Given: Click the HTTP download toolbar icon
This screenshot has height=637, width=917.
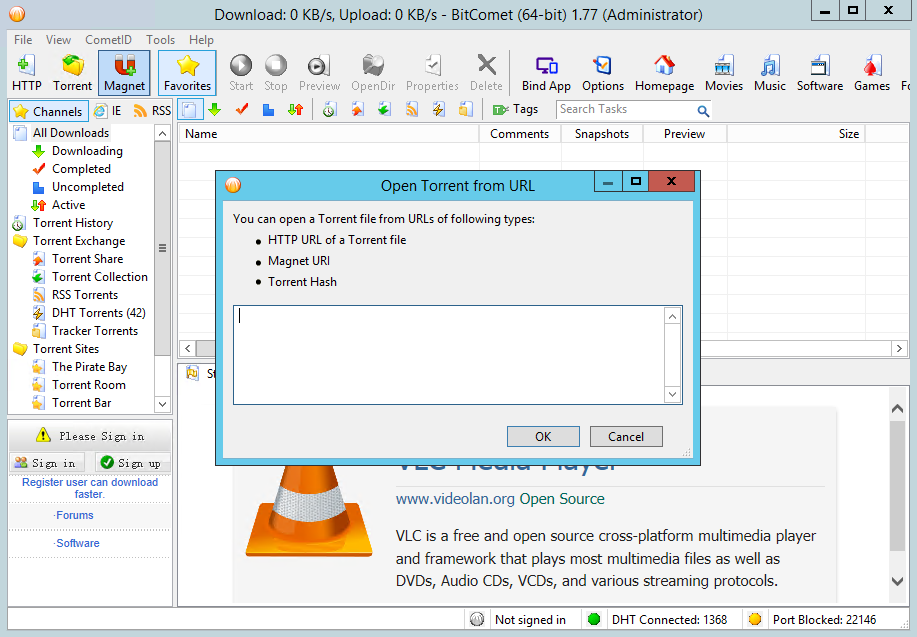Looking at the screenshot, I should [26, 73].
